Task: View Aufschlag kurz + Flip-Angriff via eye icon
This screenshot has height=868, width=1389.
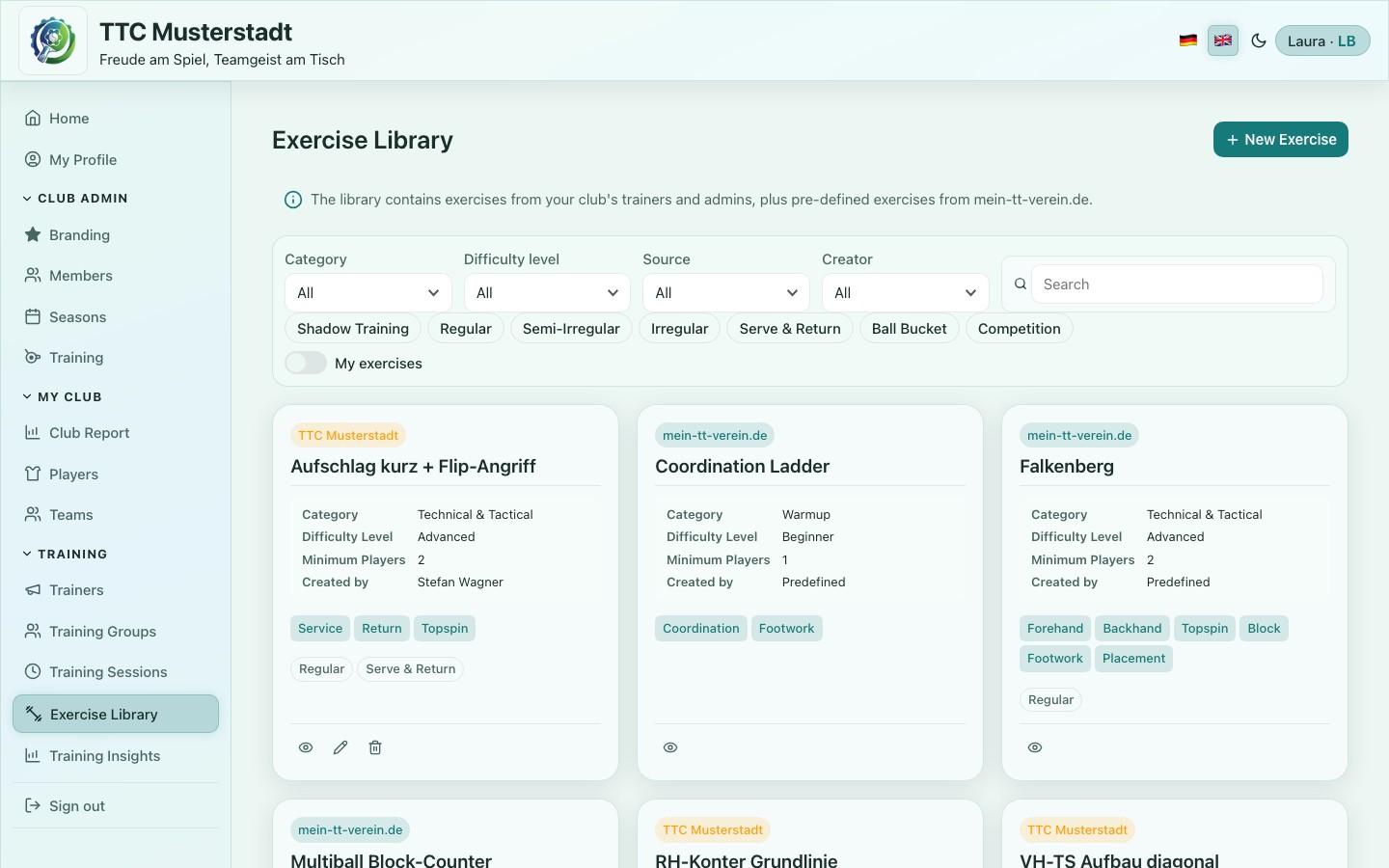Action: [306, 747]
